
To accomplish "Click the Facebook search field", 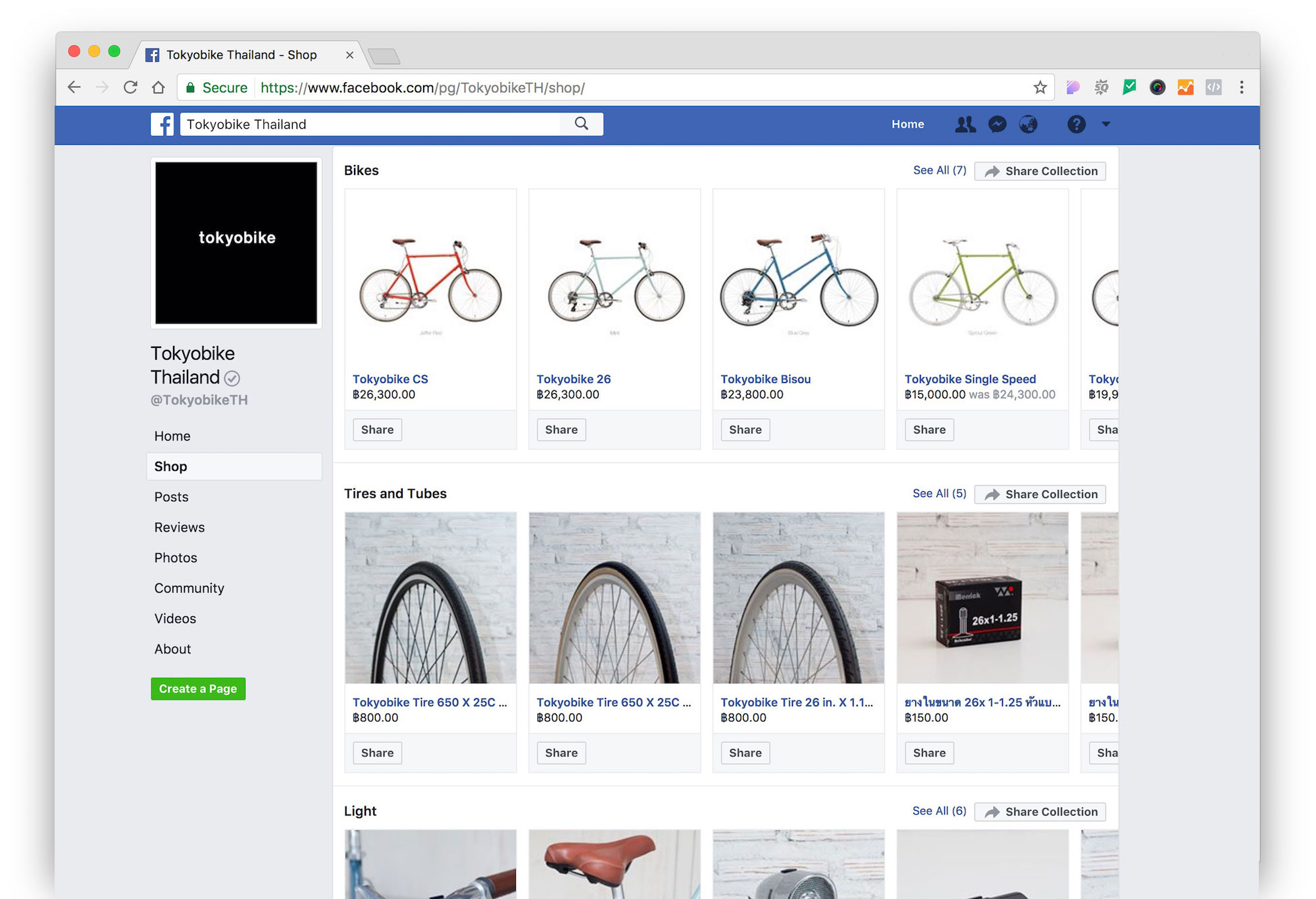I will [x=370, y=124].
